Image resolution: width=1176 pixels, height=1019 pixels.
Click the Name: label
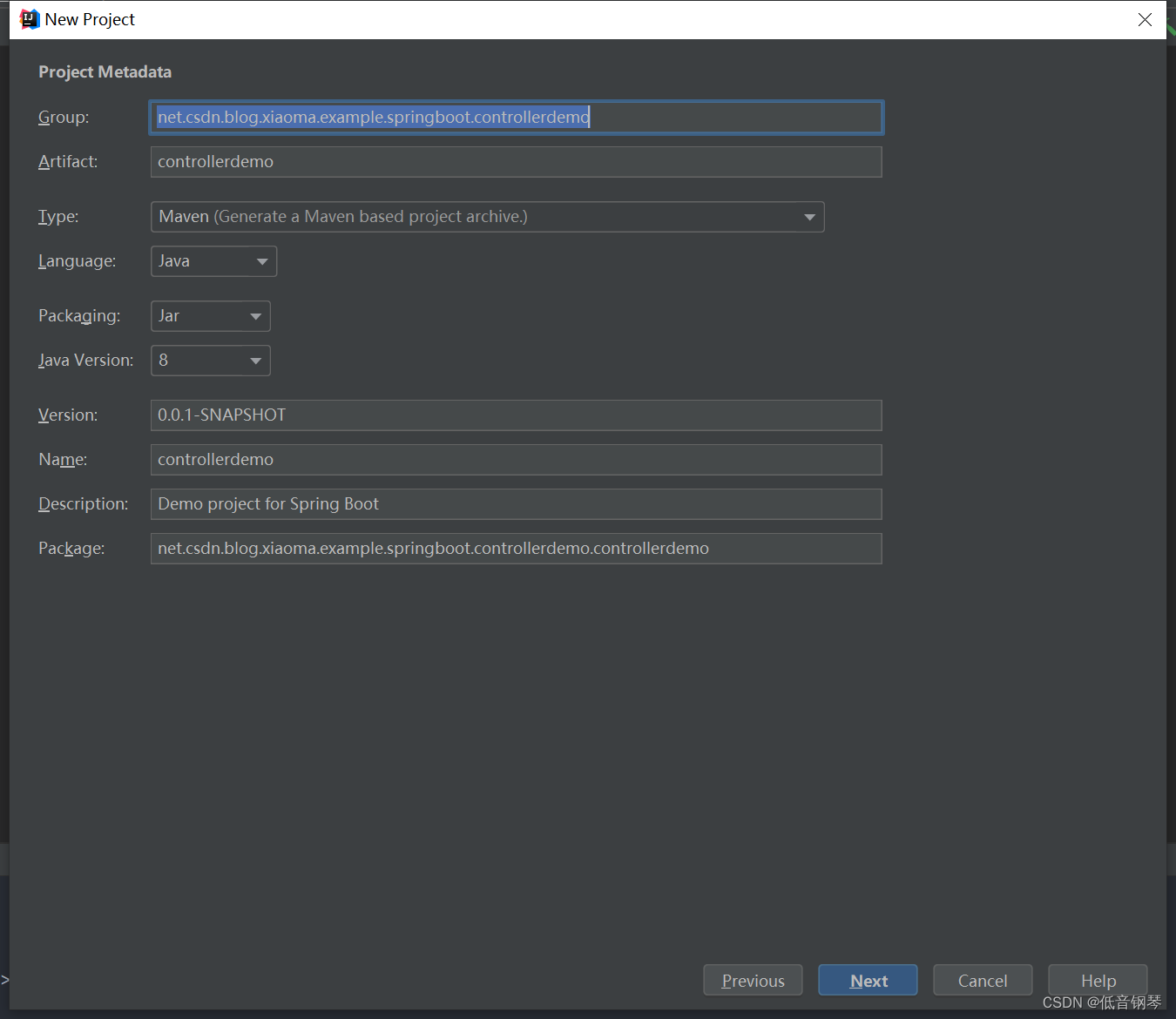pyautogui.click(x=63, y=460)
